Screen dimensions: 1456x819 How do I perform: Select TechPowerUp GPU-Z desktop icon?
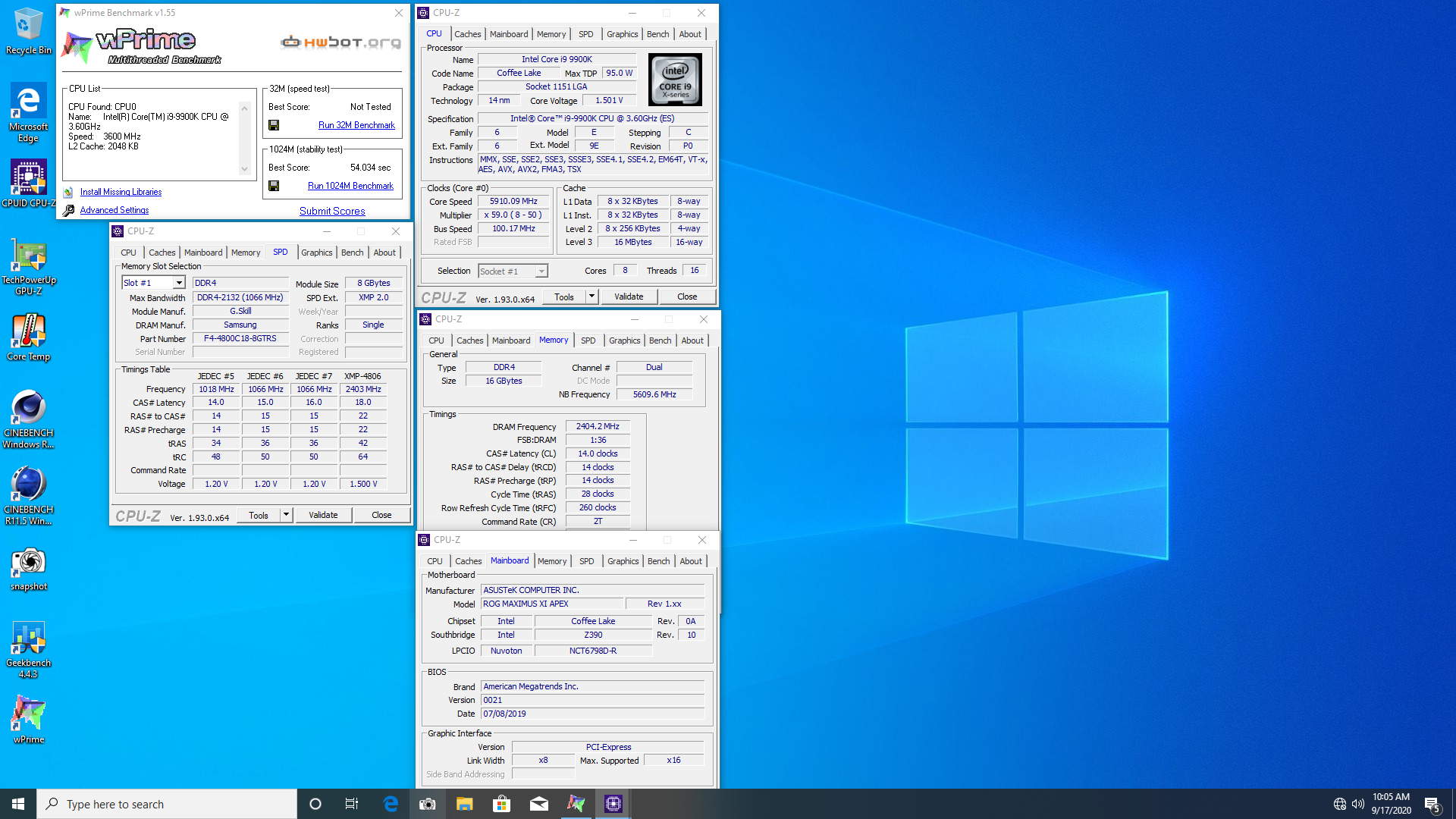(x=28, y=267)
